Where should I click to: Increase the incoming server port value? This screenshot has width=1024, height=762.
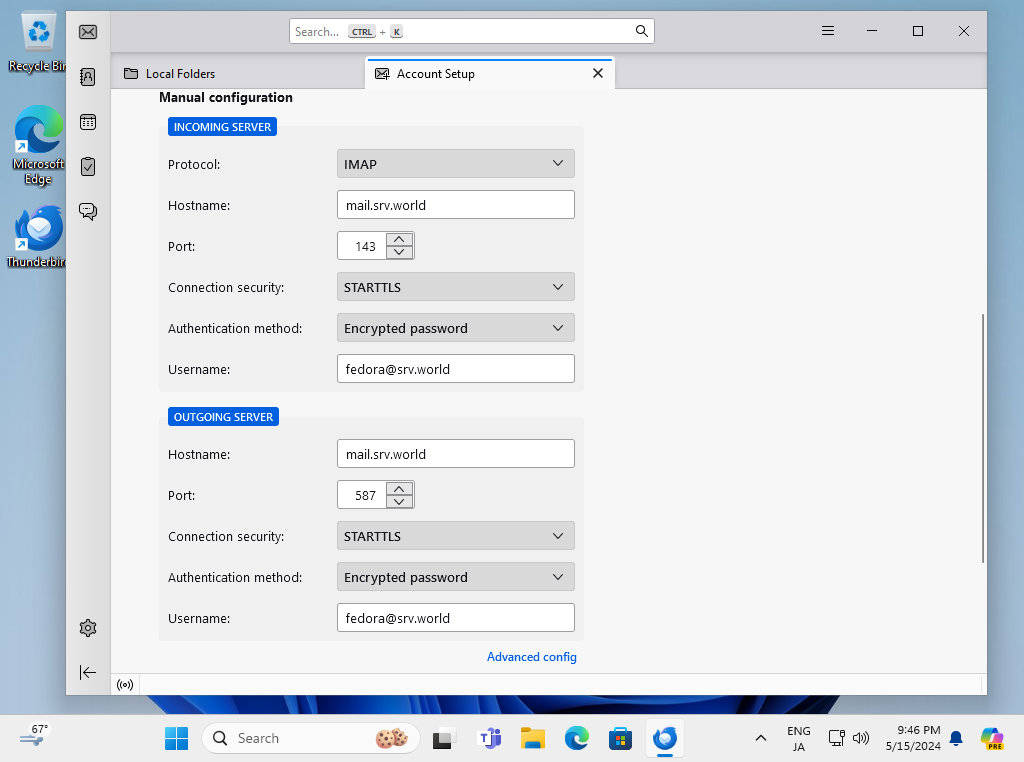[399, 240]
